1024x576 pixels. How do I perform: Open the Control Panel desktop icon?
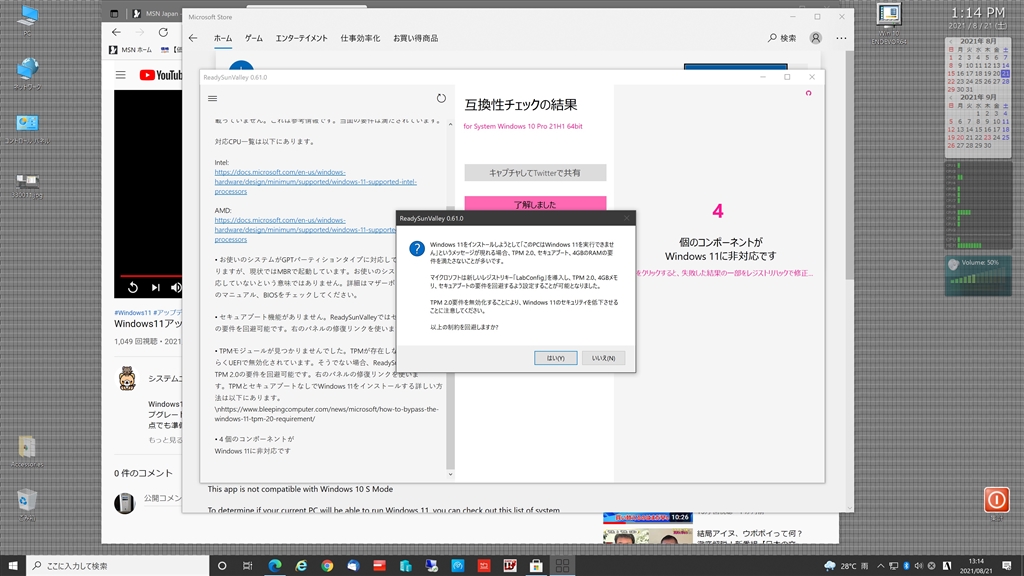click(27, 128)
